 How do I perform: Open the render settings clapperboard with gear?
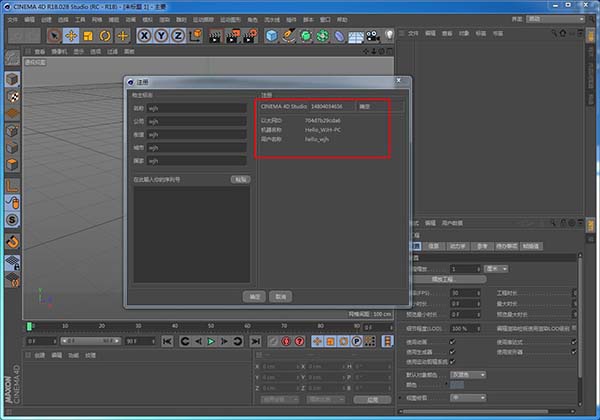[x=250, y=36]
